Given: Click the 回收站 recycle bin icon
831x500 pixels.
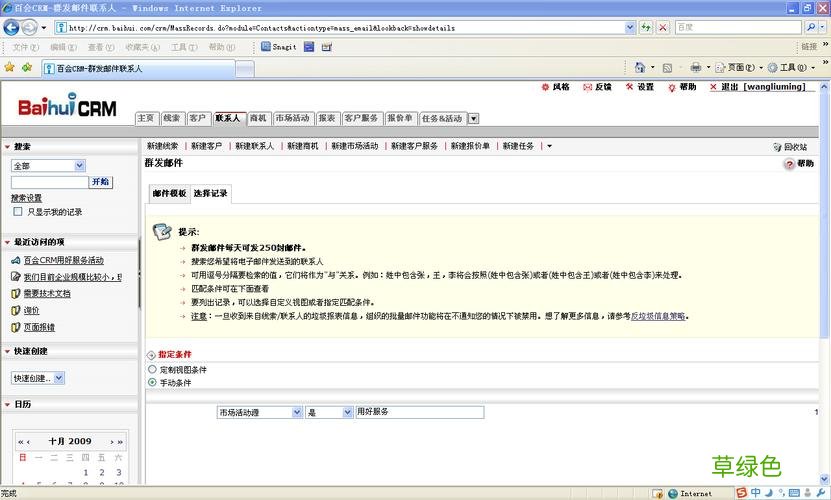Looking at the screenshot, I should click(x=777, y=147).
